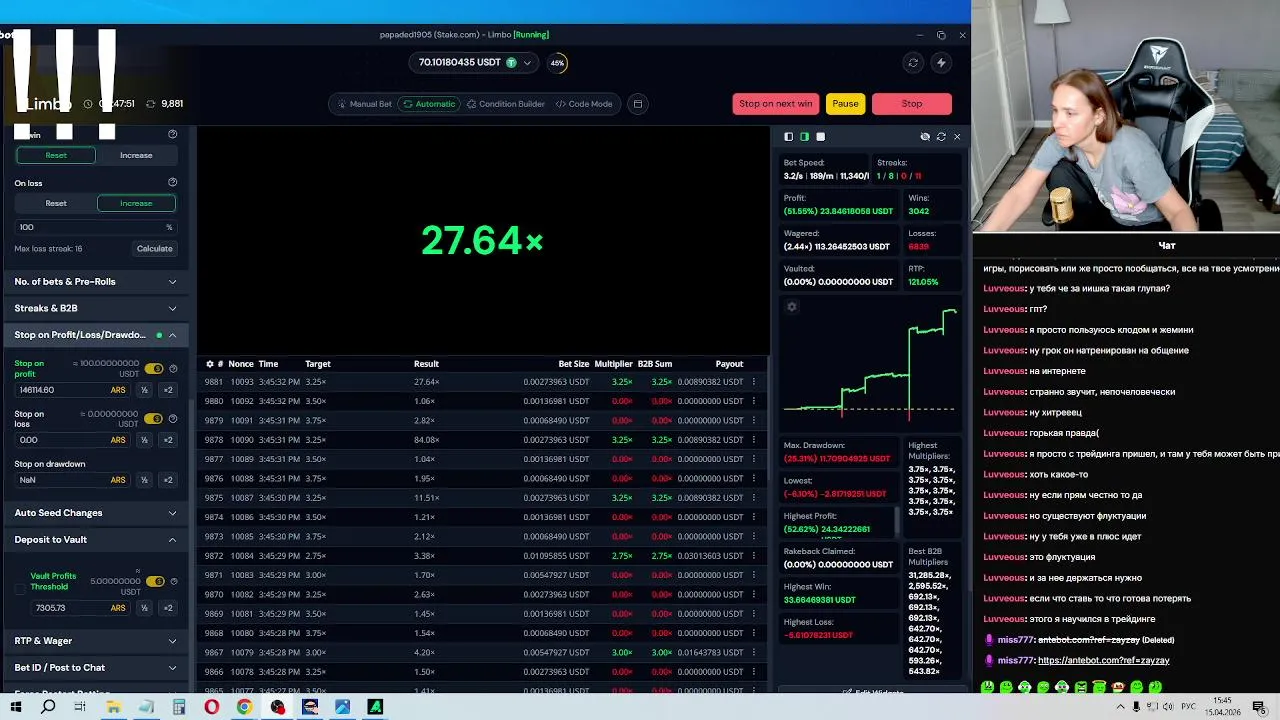Open Chrome from taskbar
1280x720 pixels.
244,707
